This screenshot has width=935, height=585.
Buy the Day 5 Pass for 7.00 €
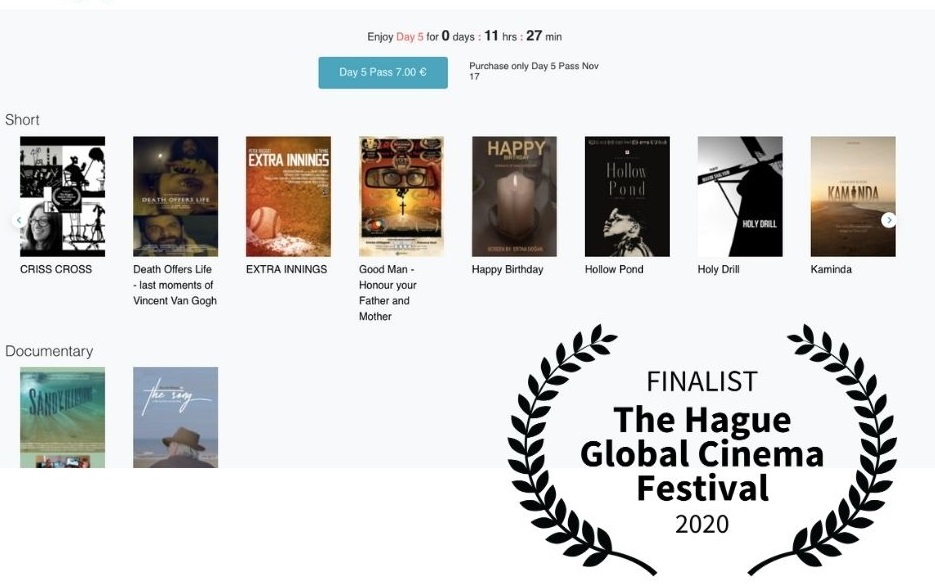[x=383, y=73]
